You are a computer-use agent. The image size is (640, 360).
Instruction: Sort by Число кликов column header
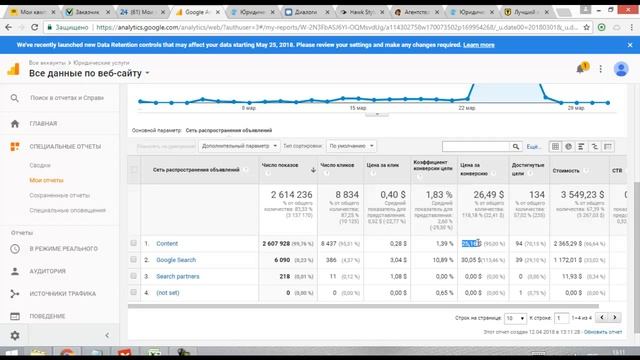point(337,165)
